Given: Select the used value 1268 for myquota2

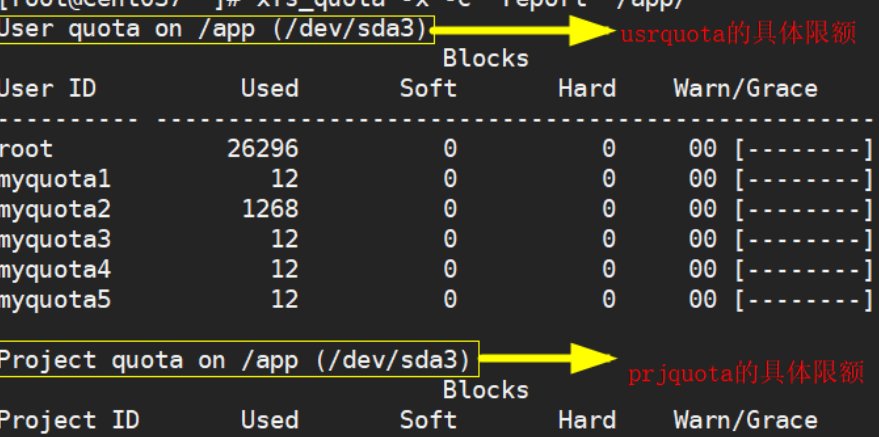Looking at the screenshot, I should click(270, 210).
